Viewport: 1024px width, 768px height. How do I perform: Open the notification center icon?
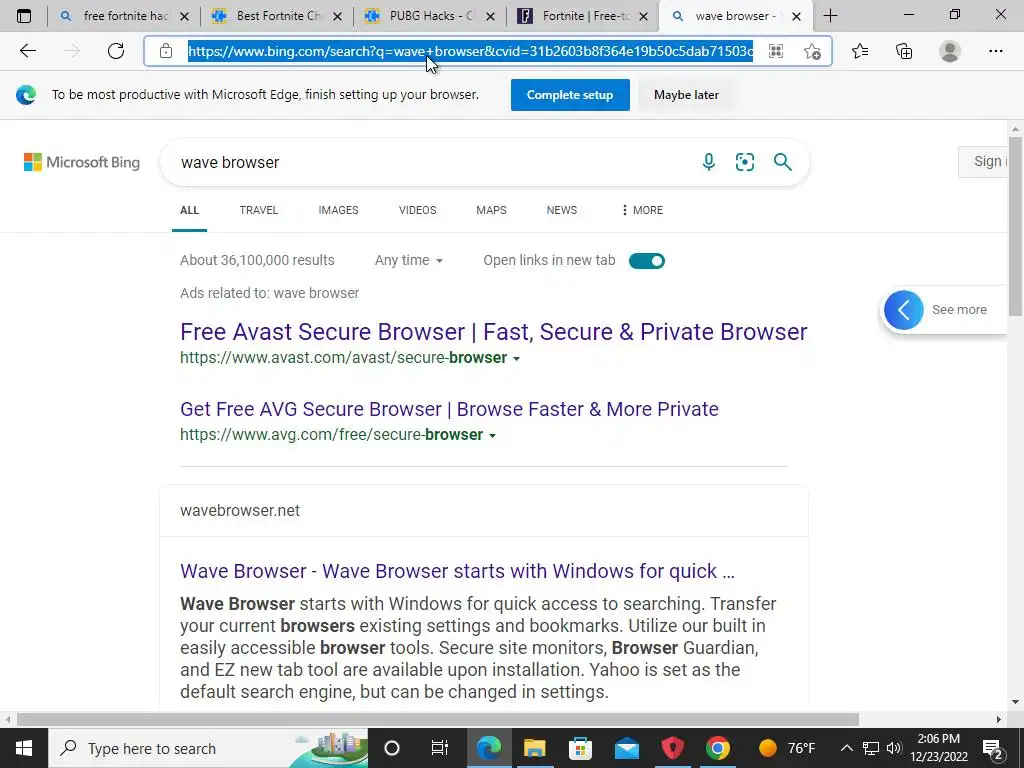tap(993, 748)
